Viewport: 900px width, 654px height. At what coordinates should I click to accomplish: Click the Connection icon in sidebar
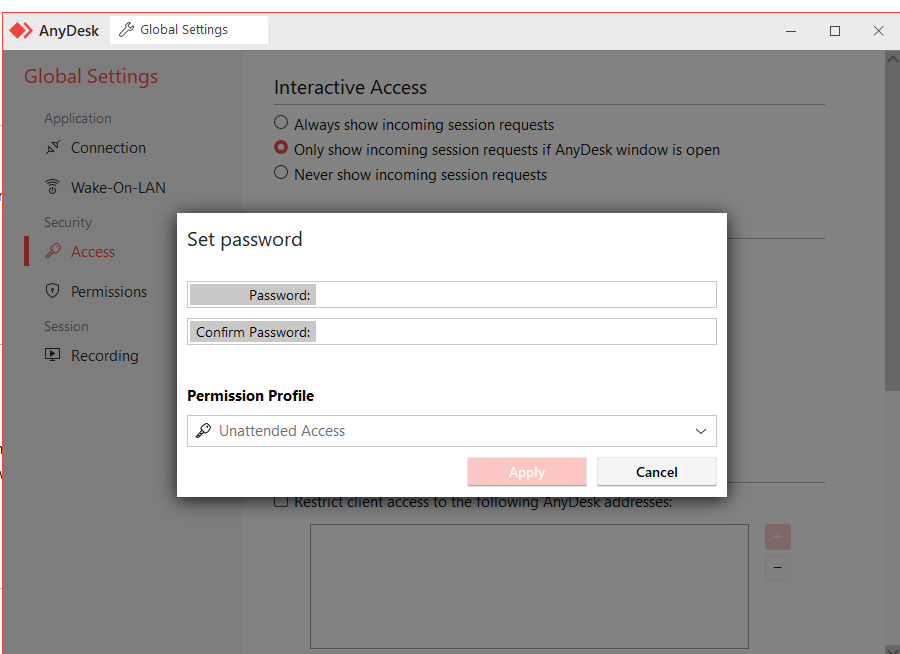(x=53, y=148)
